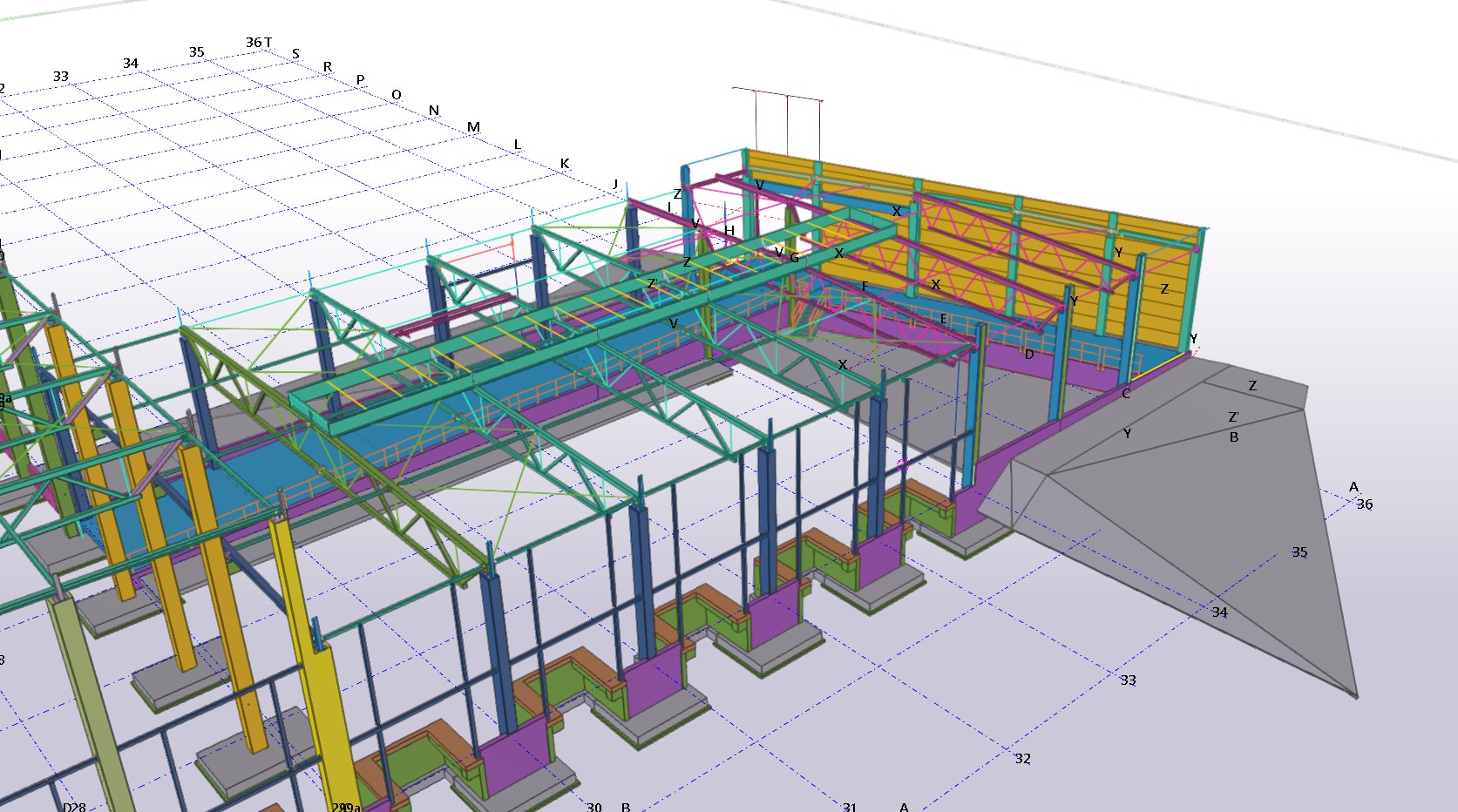Screen dimensions: 1458x812
Task: Select grid axis label M
Action: 473,127
